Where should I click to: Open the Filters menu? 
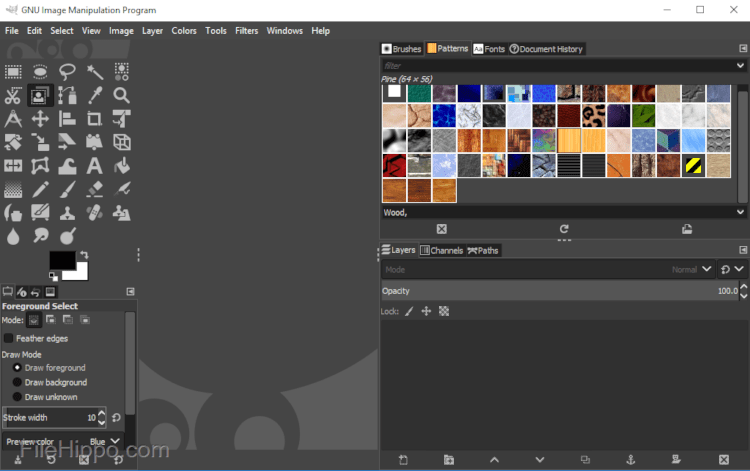coord(246,31)
